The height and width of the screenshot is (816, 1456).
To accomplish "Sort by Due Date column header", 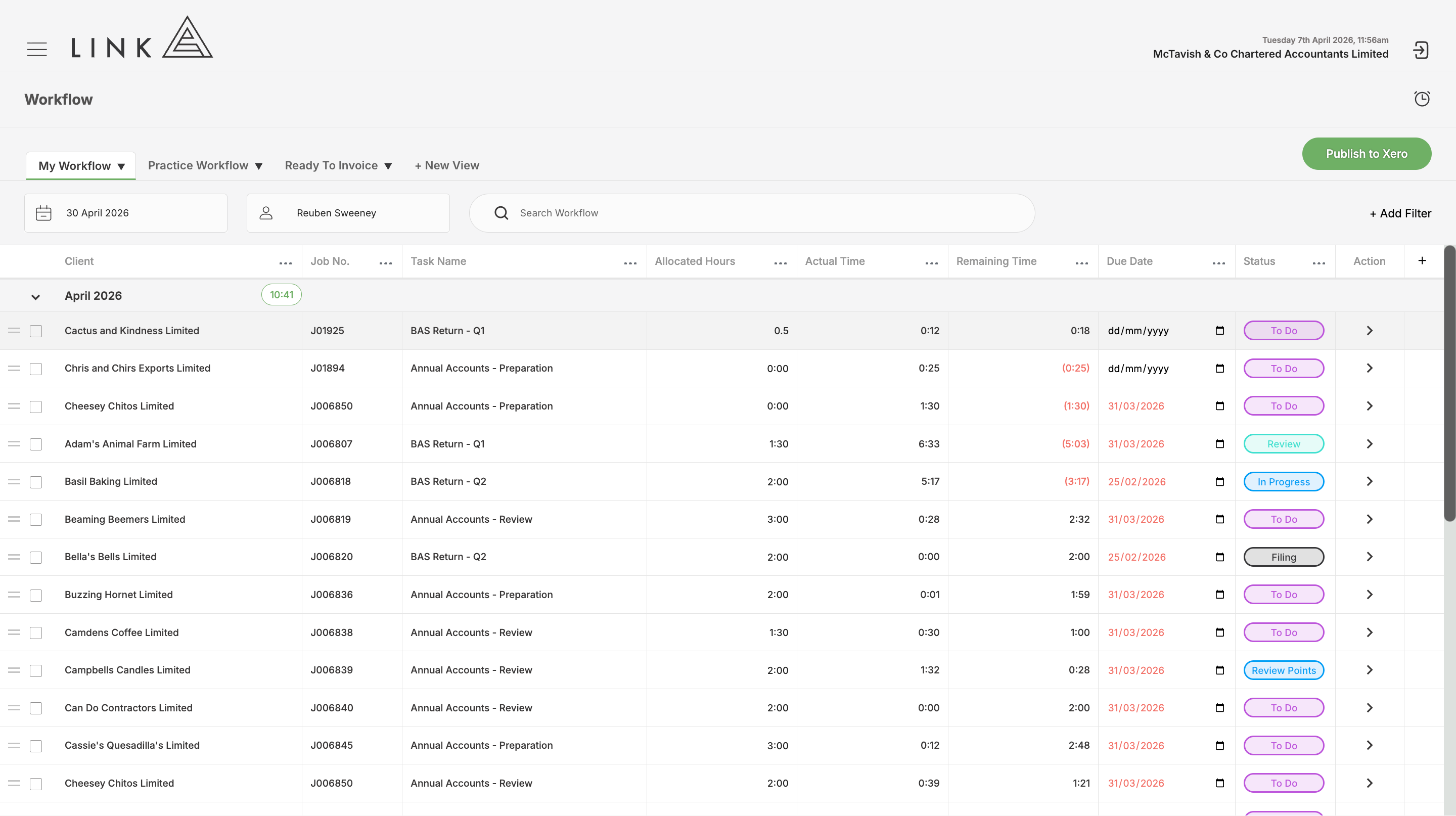I will [1129, 261].
